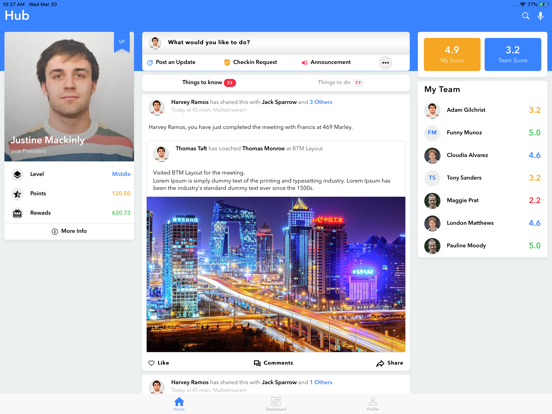Click the Rewards value 620.73
The image size is (552, 414).
click(x=121, y=213)
